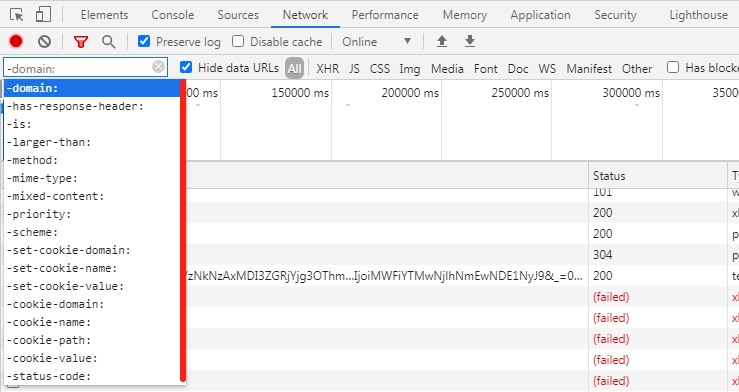Viewport: 739px width, 392px height.
Task: Clear the filter text with X icon
Action: click(x=159, y=67)
